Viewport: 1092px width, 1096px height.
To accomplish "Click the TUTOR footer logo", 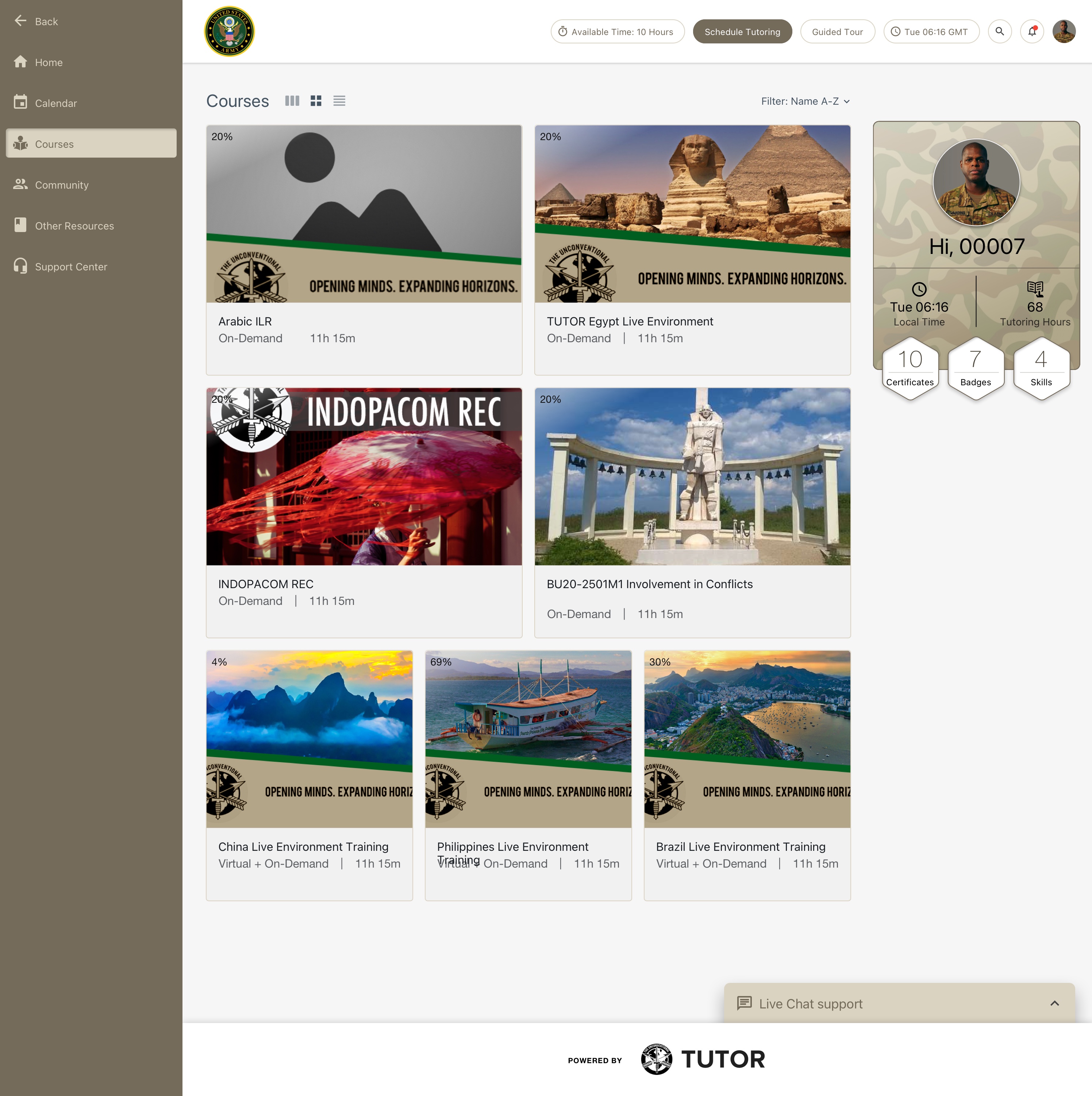I will point(703,1059).
